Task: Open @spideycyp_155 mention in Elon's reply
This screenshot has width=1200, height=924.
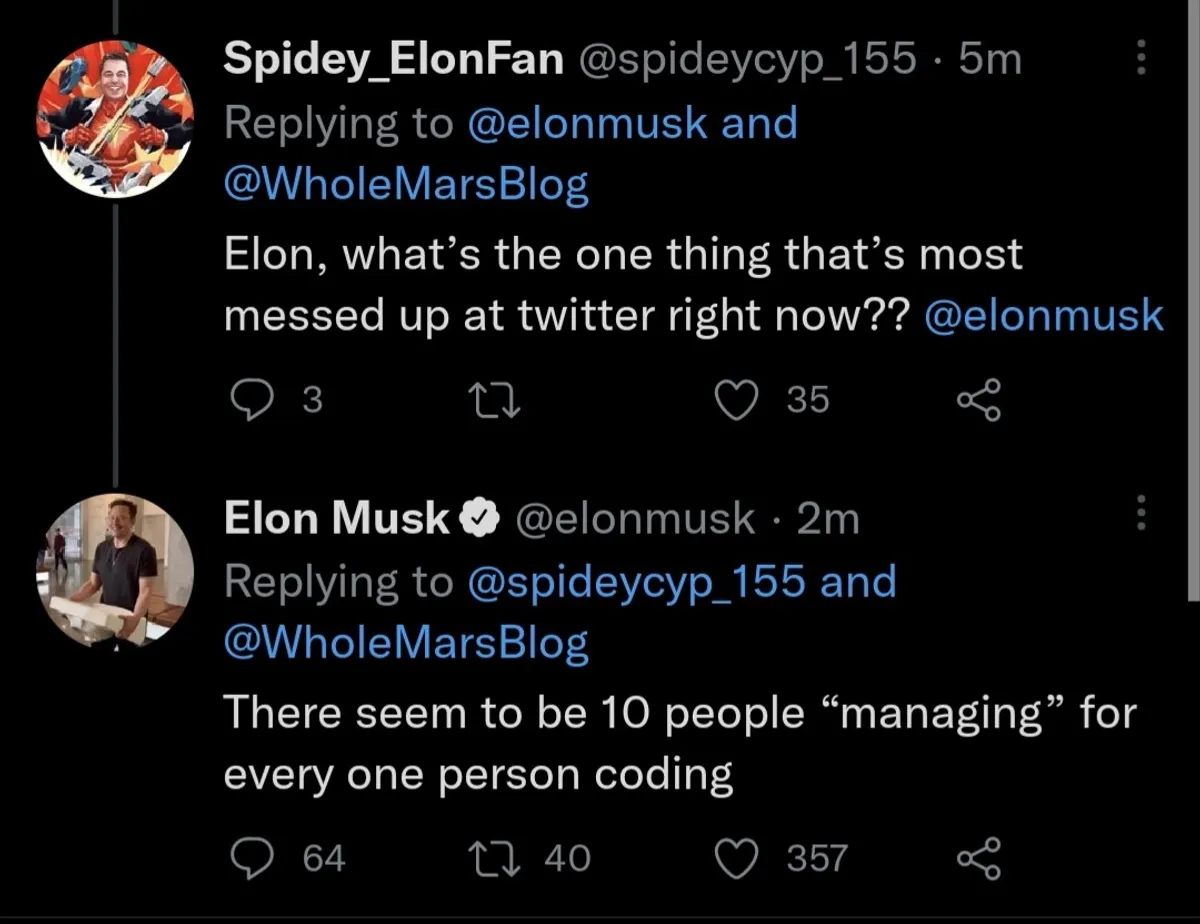Action: [636, 582]
